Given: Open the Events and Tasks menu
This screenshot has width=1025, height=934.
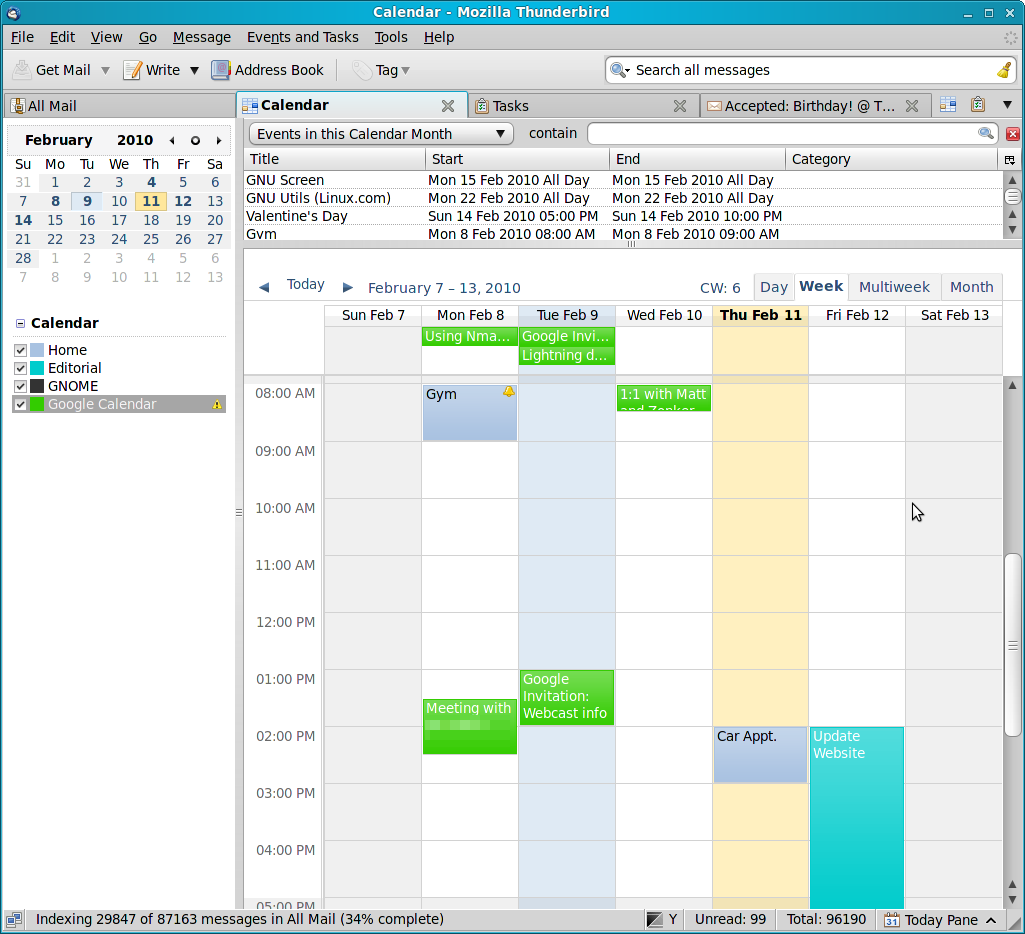Looking at the screenshot, I should (x=302, y=37).
